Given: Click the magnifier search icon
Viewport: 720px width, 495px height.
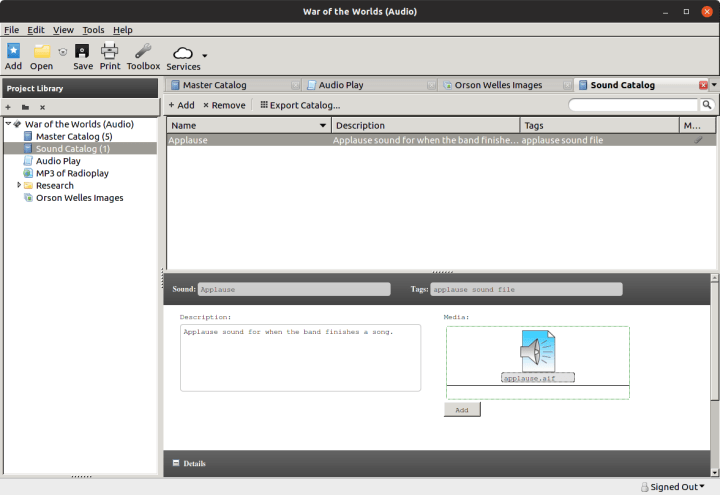Looking at the screenshot, I should (707, 105).
